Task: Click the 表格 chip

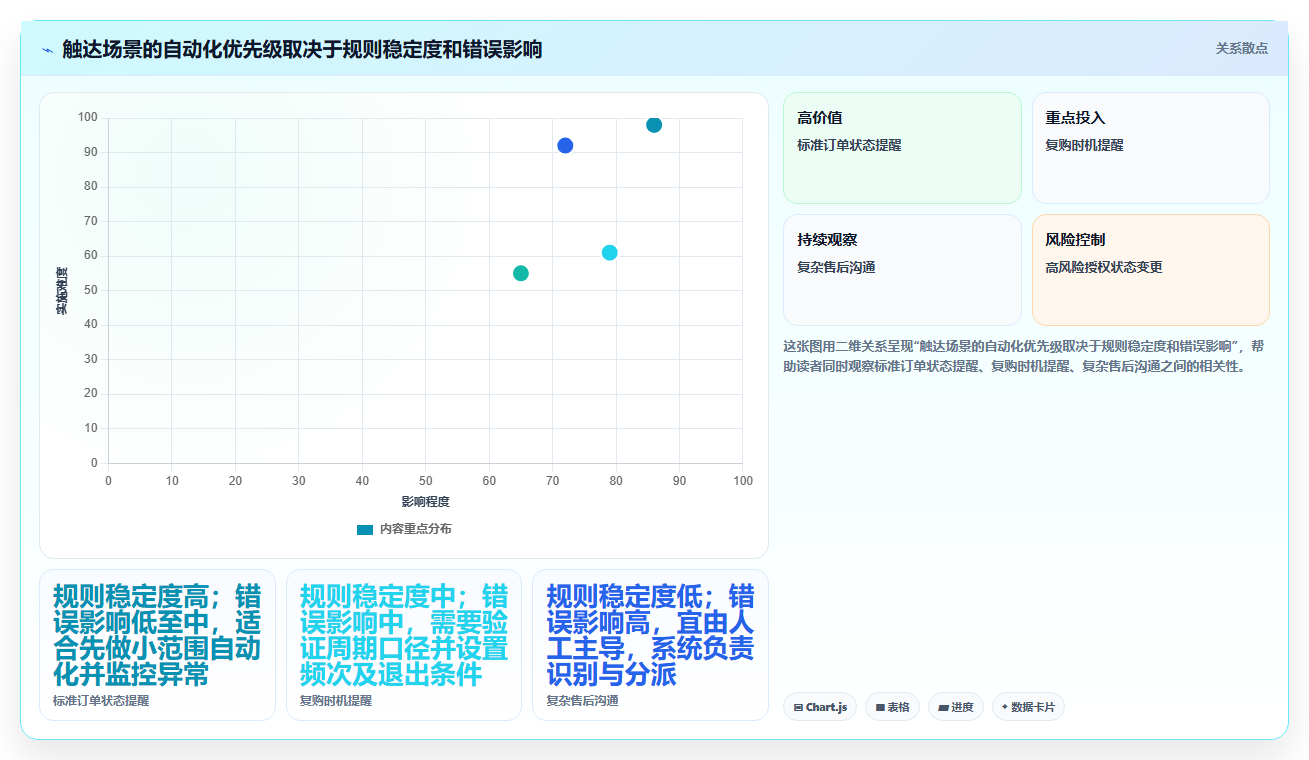Action: (892, 707)
